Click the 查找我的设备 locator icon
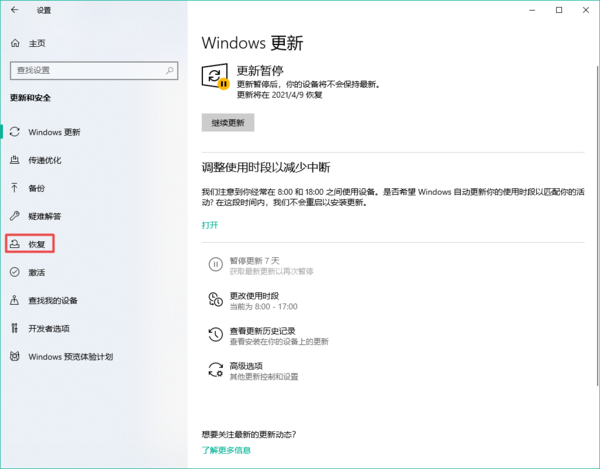This screenshot has height=469, width=600. pos(15,300)
